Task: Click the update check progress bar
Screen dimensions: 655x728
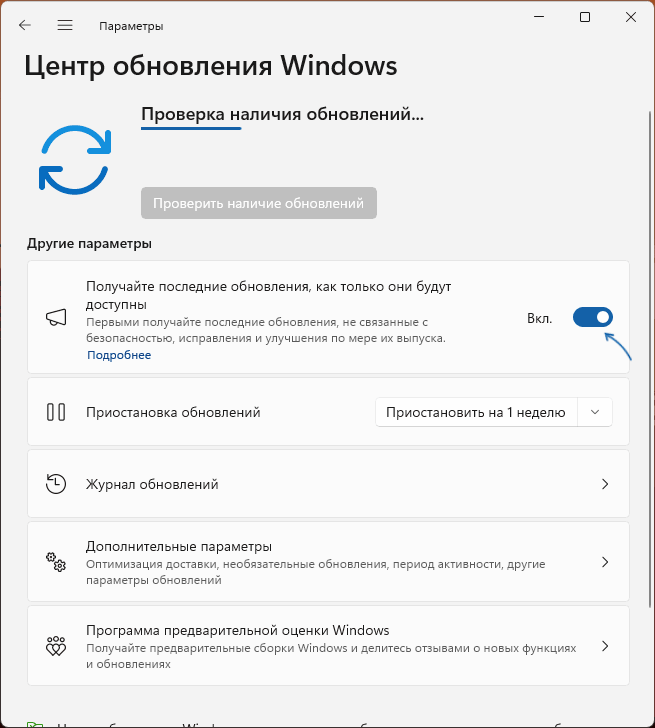Action: tap(191, 128)
